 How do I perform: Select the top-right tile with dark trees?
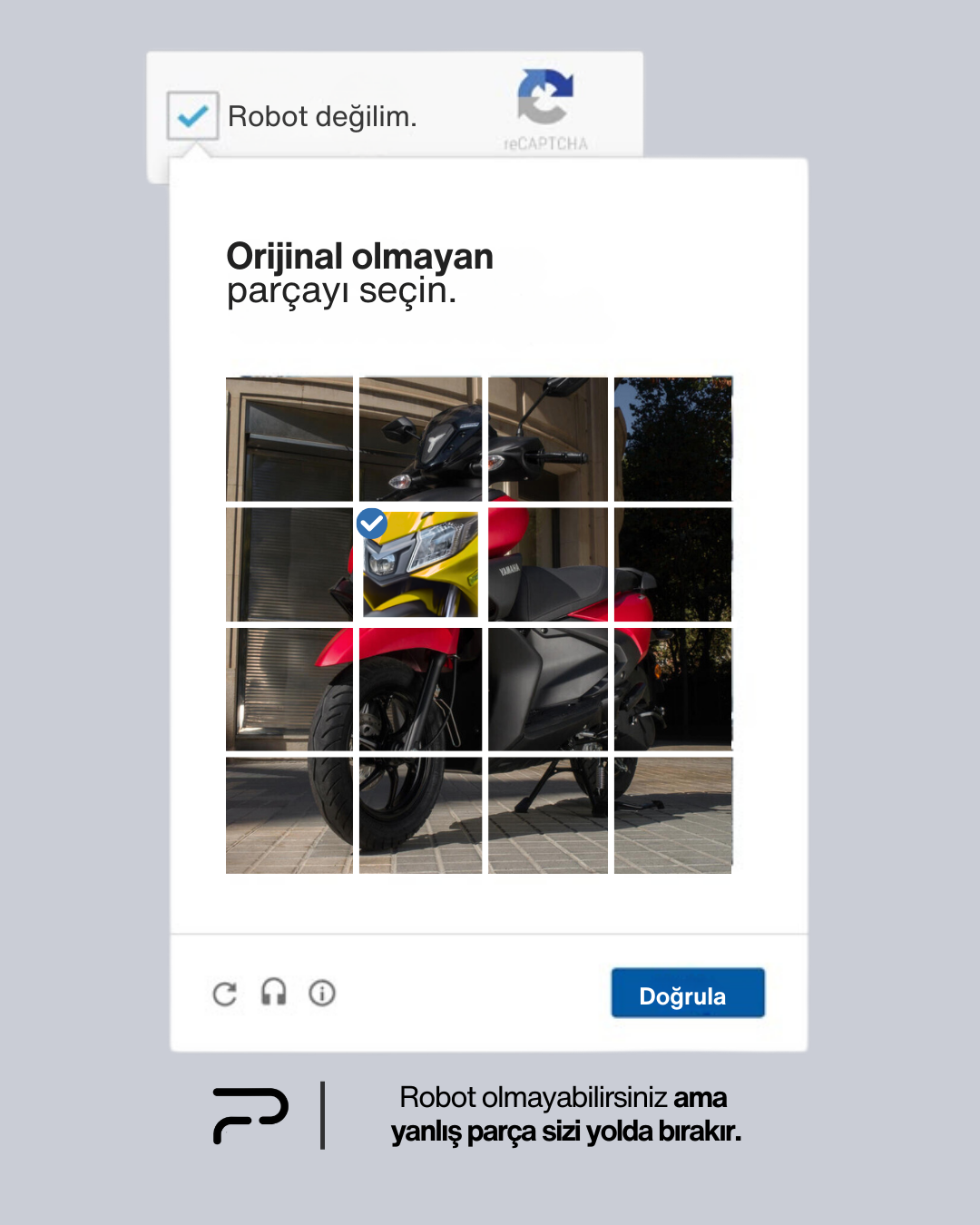pos(673,439)
